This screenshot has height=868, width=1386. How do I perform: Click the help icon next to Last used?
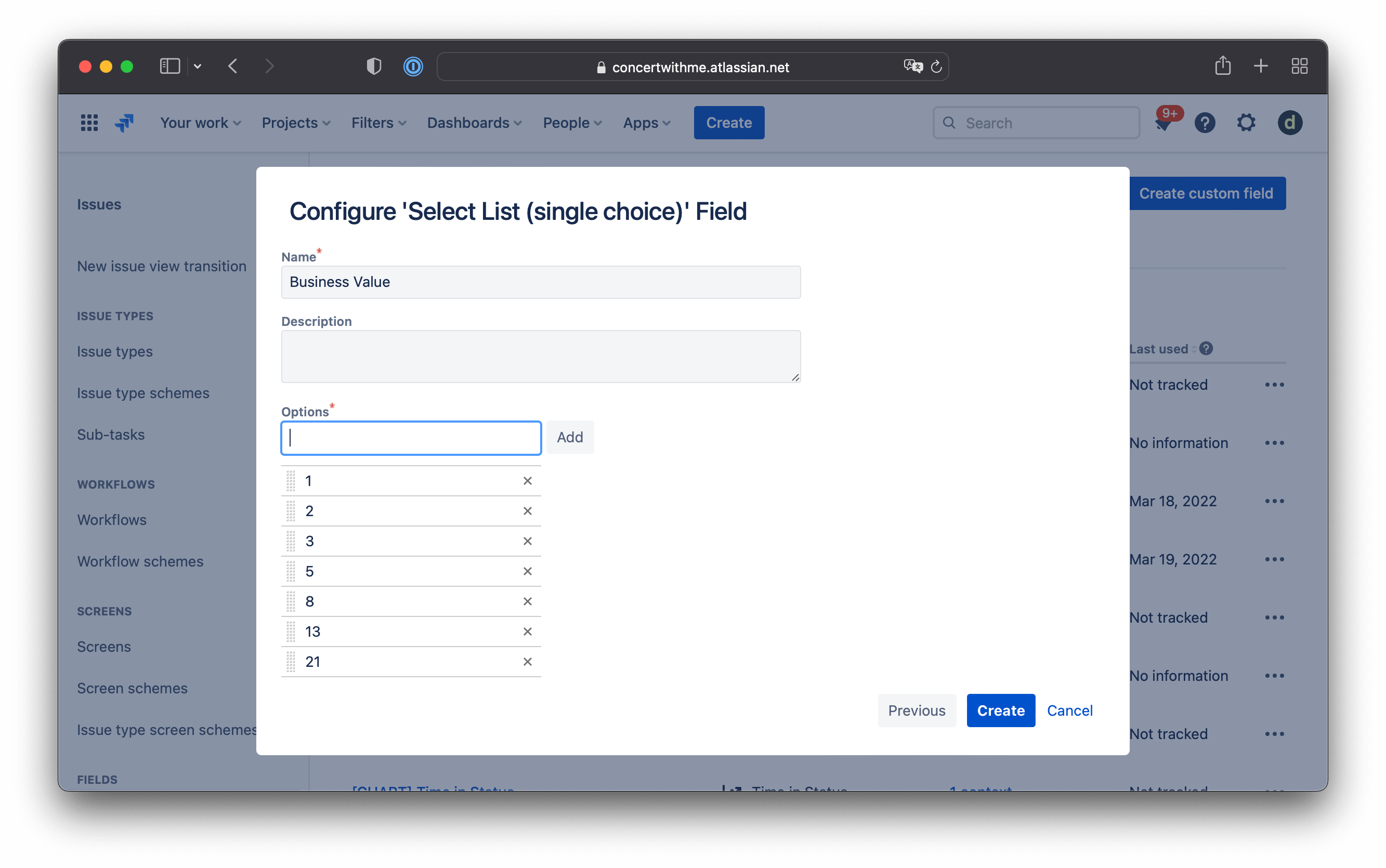tap(1206, 348)
